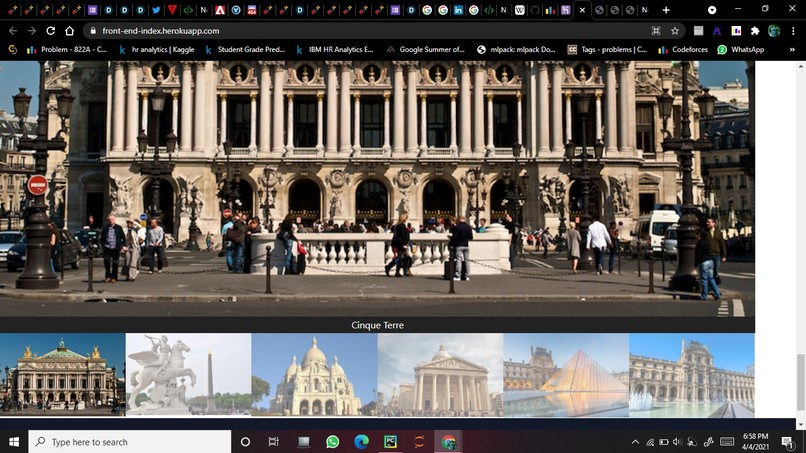Click the scrollbar down arrow

pyautogui.click(x=800, y=425)
